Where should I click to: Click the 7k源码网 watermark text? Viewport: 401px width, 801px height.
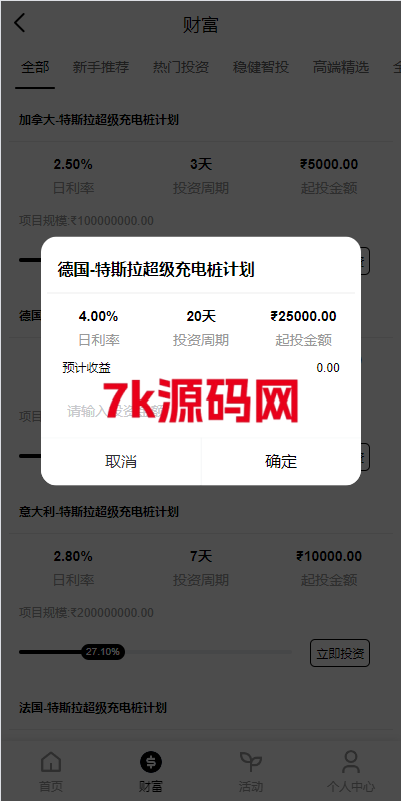tap(200, 402)
